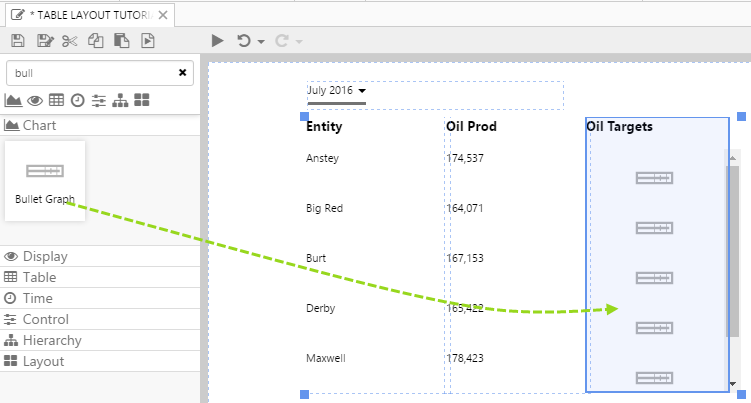Close the Table Layout Tutorial tab
Image resolution: width=751 pixels, height=403 pixels.
(163, 15)
